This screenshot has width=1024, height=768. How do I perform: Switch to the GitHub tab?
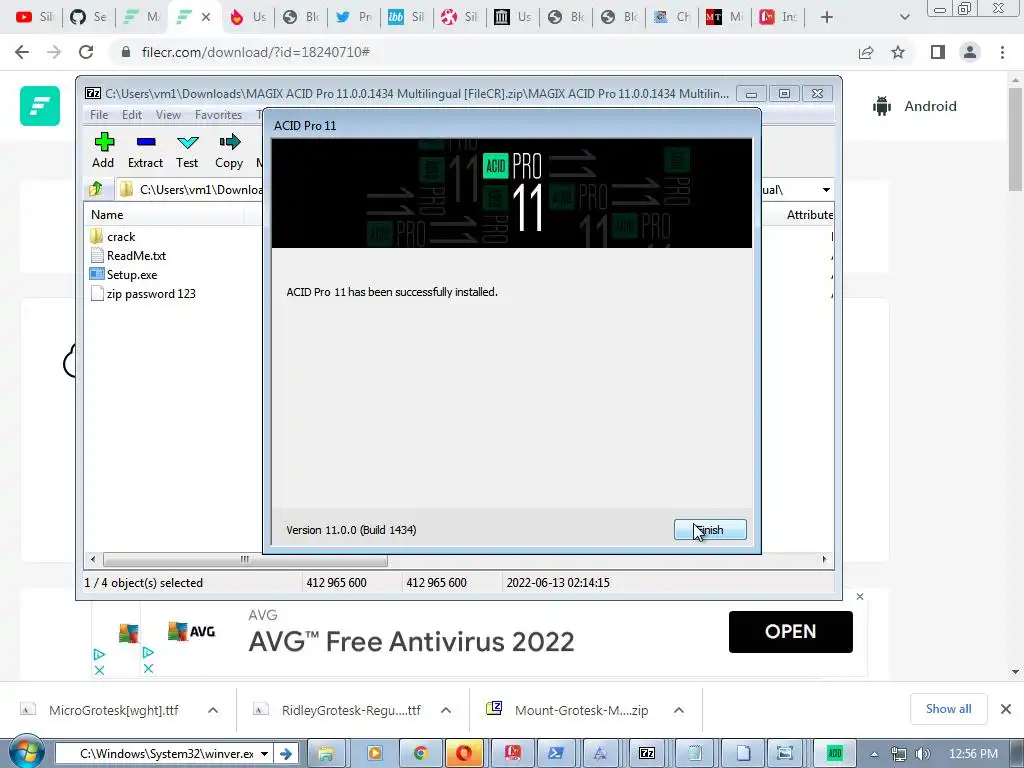point(88,17)
